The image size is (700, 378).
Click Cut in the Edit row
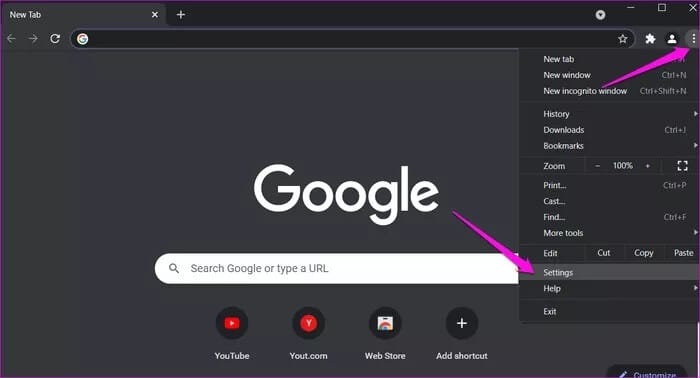tap(604, 253)
